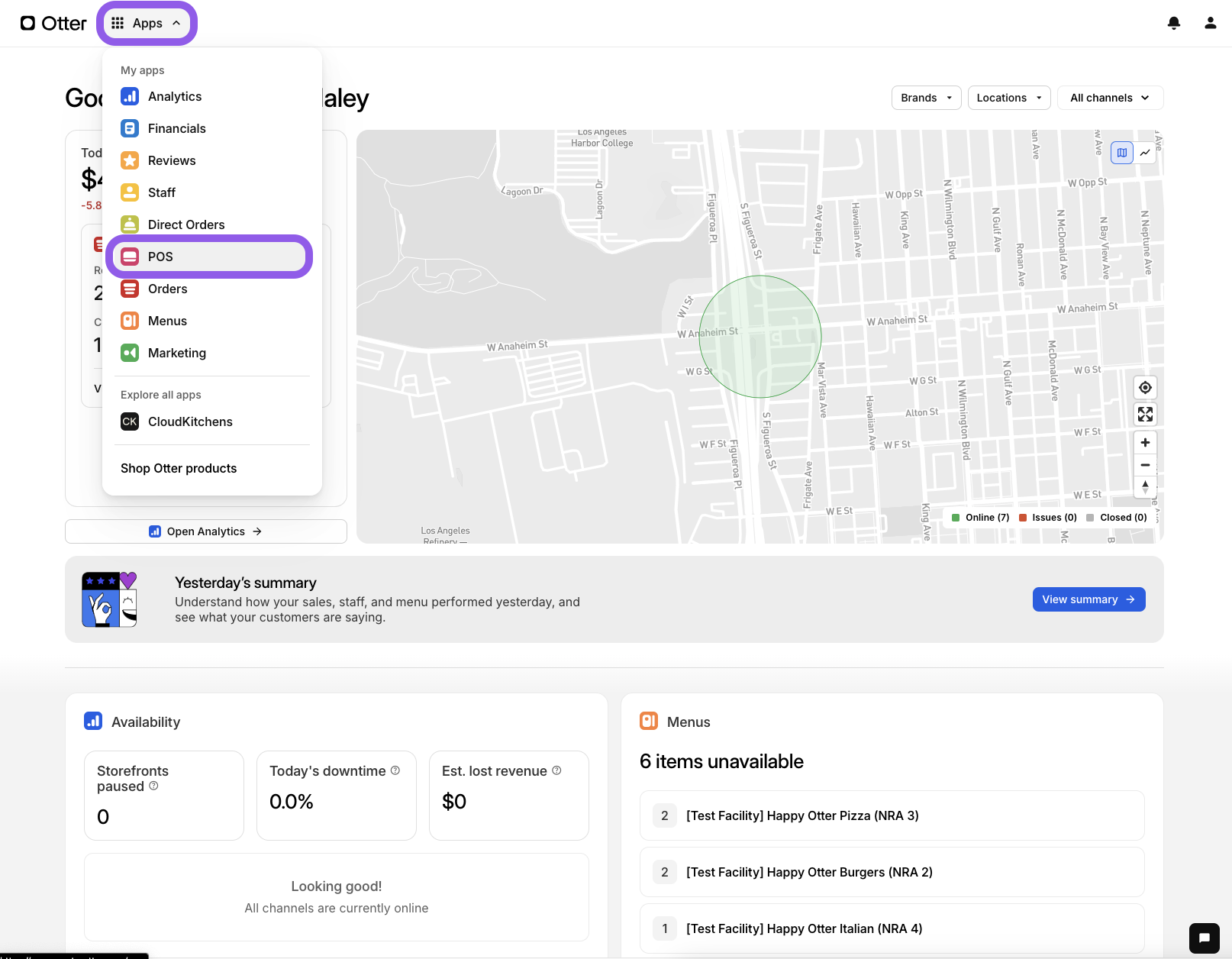Image resolution: width=1232 pixels, height=959 pixels.
Task: Open the Brands filter dropdown
Action: [x=926, y=98]
